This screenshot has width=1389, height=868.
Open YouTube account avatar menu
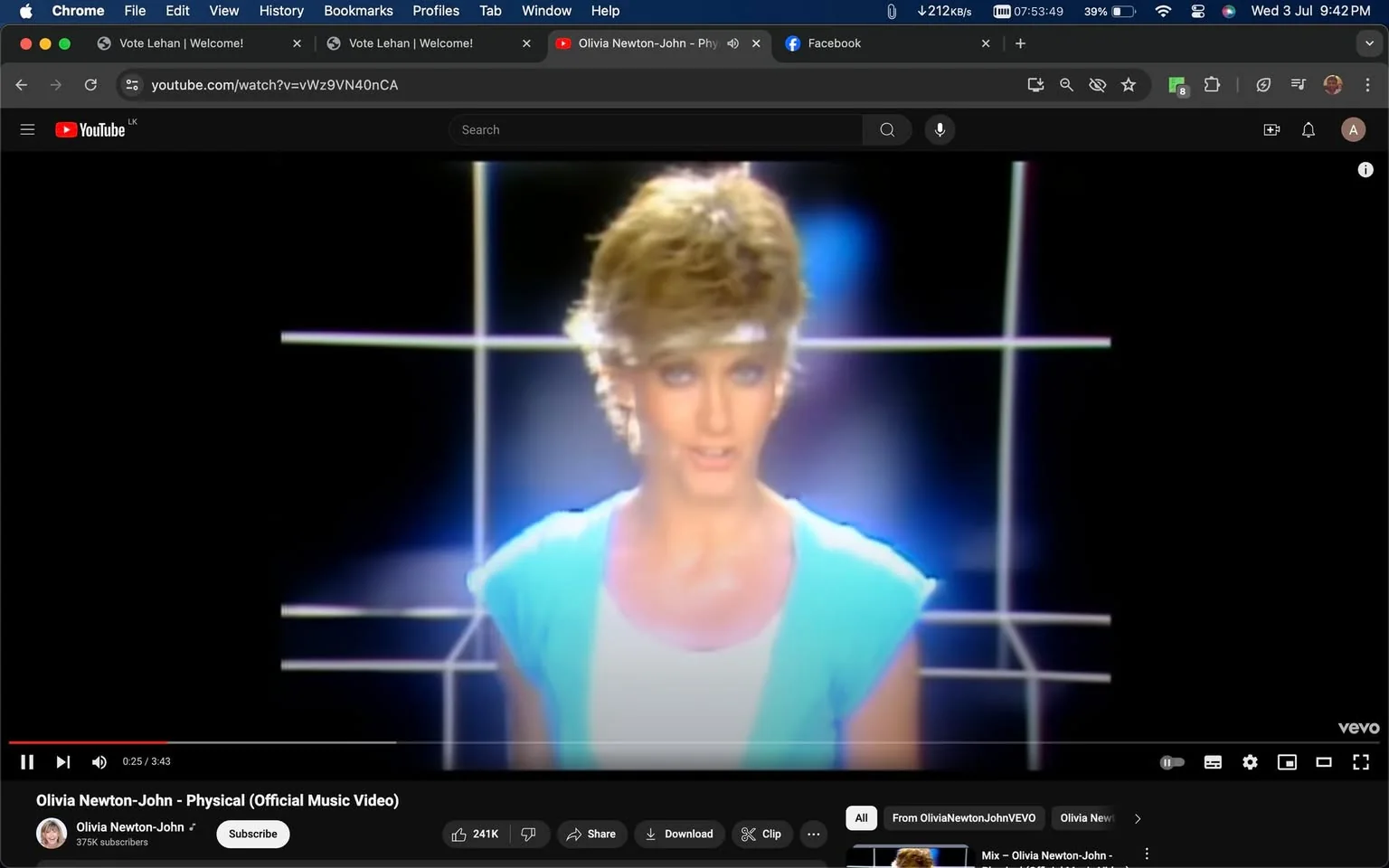click(x=1353, y=129)
